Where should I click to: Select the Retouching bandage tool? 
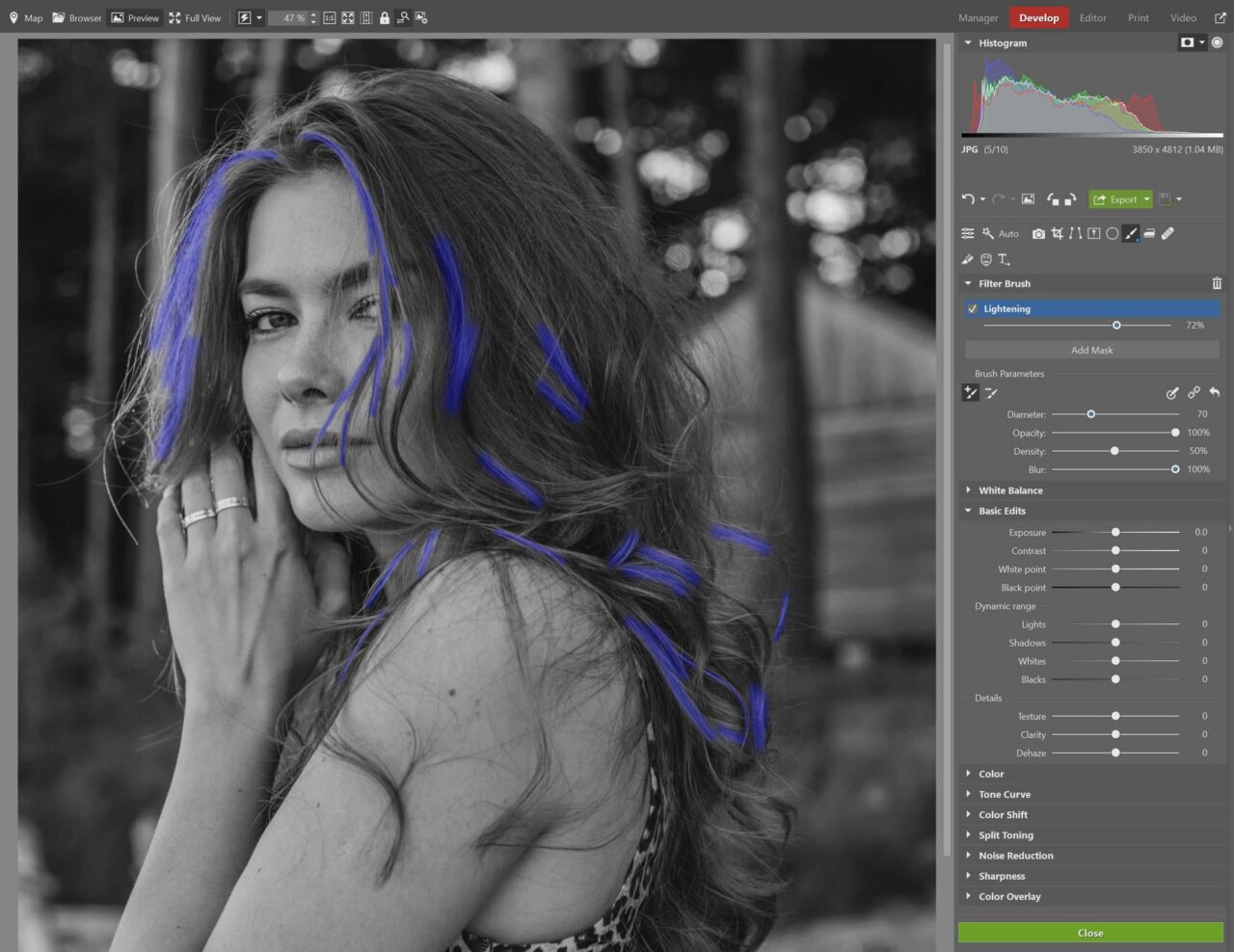(1167, 233)
